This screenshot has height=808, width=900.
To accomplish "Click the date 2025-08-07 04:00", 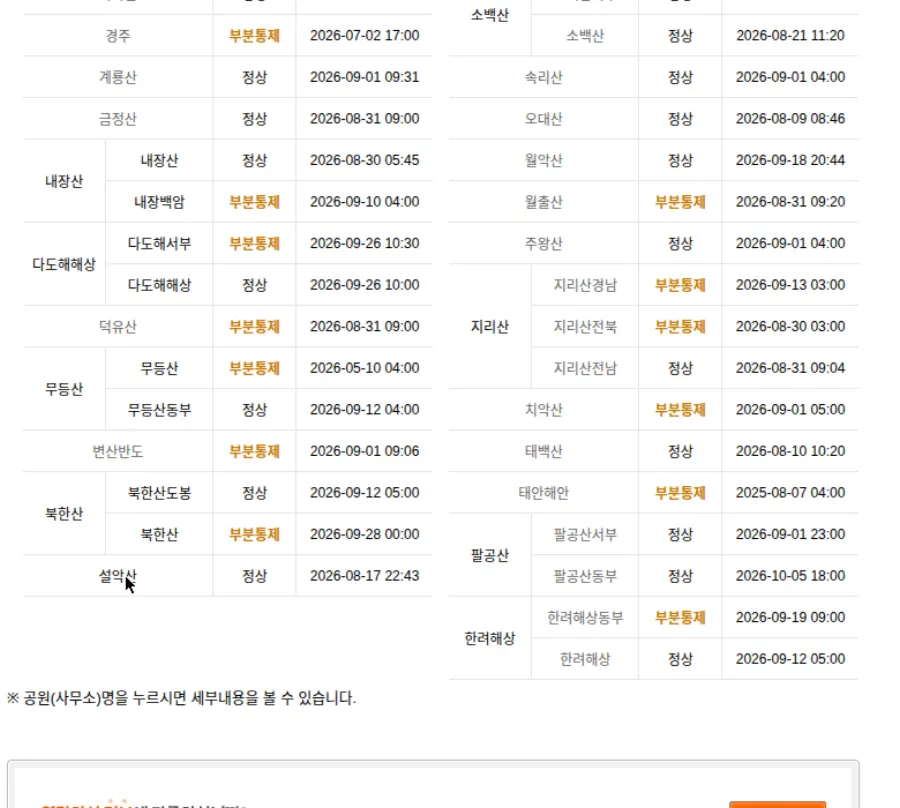I will 790,493.
